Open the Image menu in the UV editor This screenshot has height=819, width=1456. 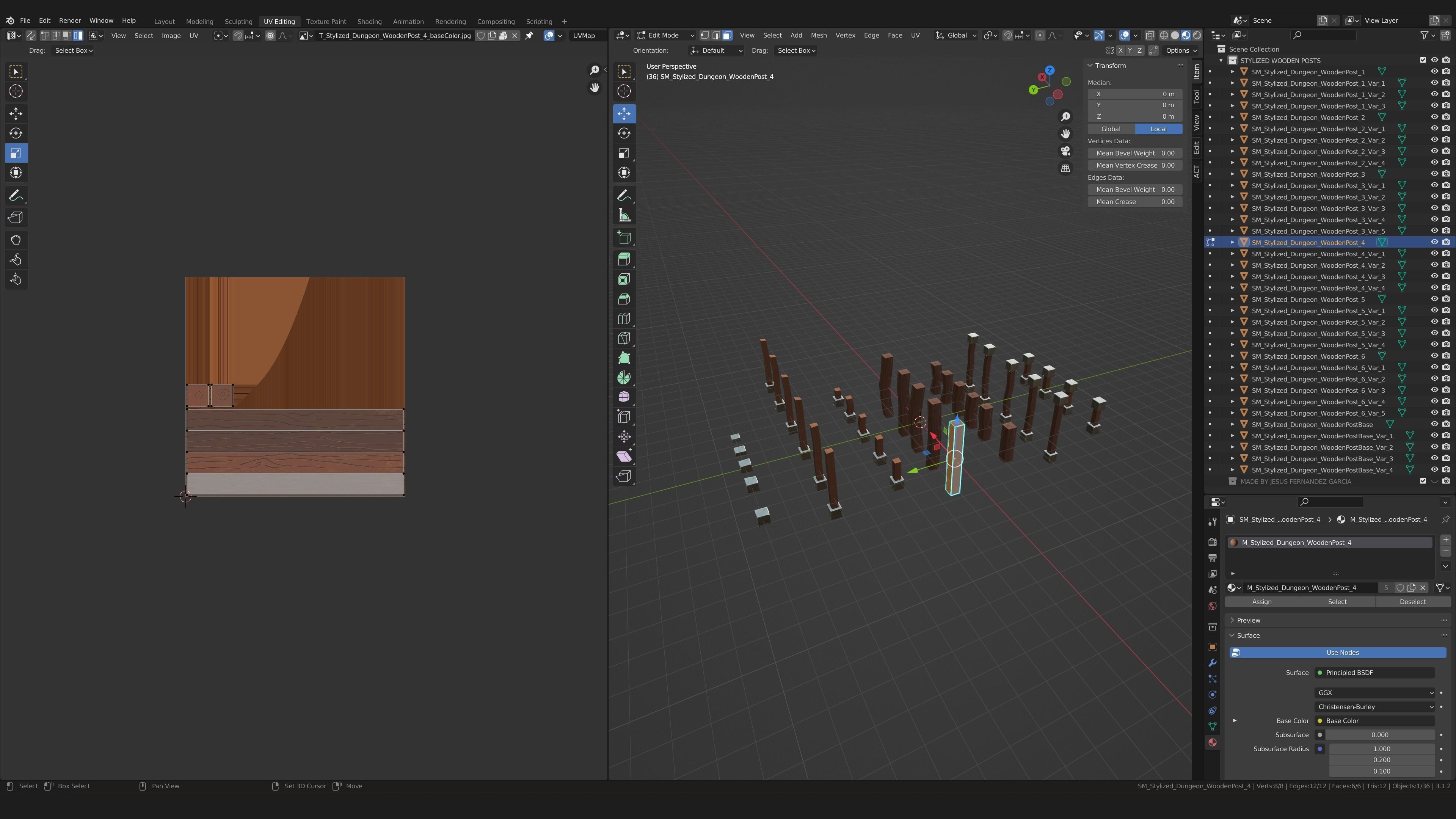(171, 36)
